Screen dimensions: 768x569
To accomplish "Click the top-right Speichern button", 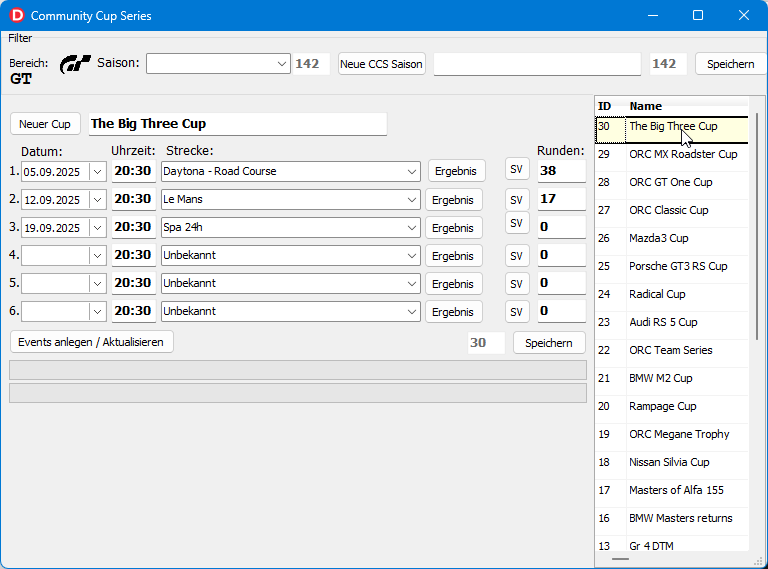I will click(730, 64).
